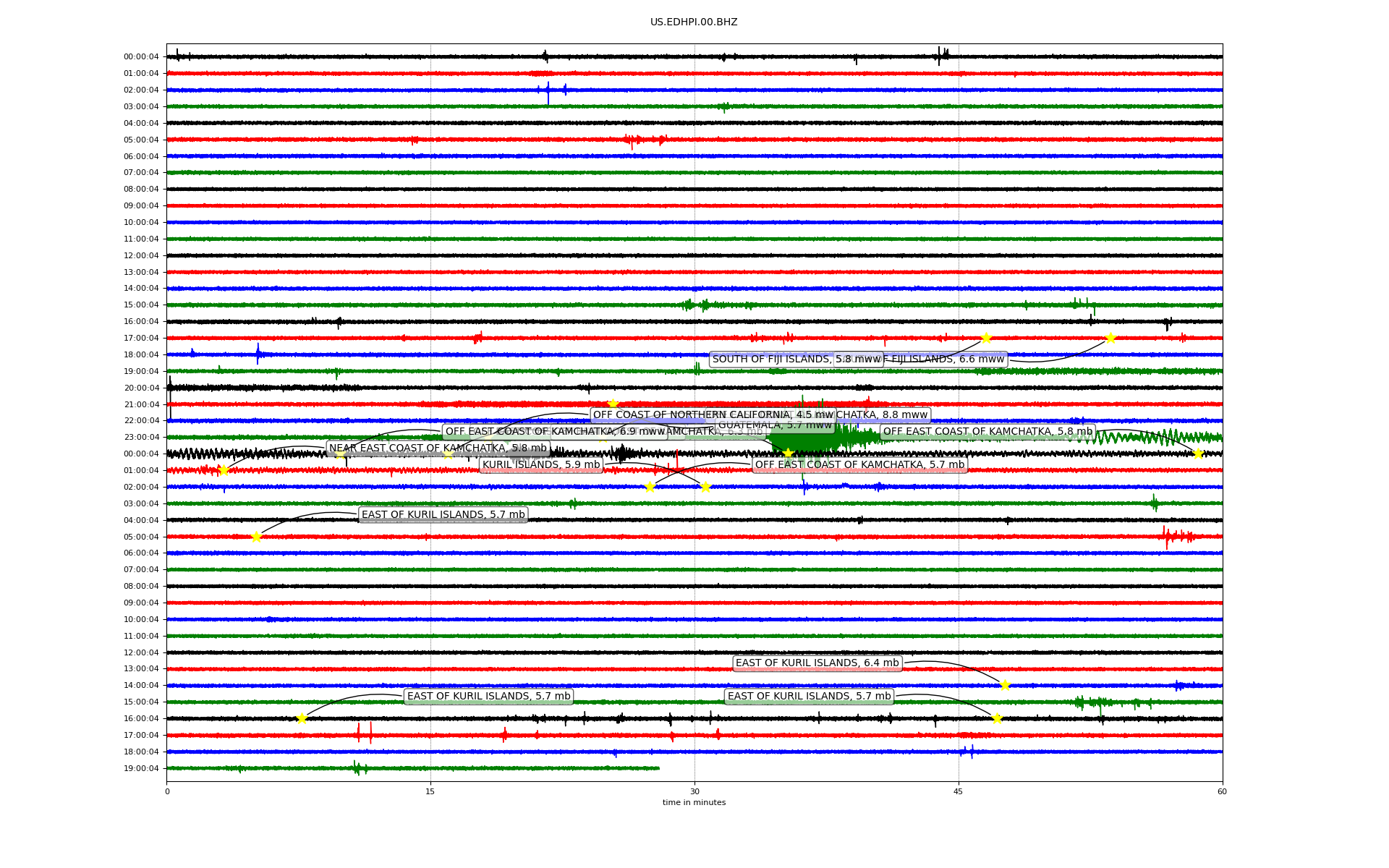Click the 'EAST OF KURIL ISLANDS, 6.4 mb' label
Viewport: 1389px width, 868px height.
pos(817,663)
